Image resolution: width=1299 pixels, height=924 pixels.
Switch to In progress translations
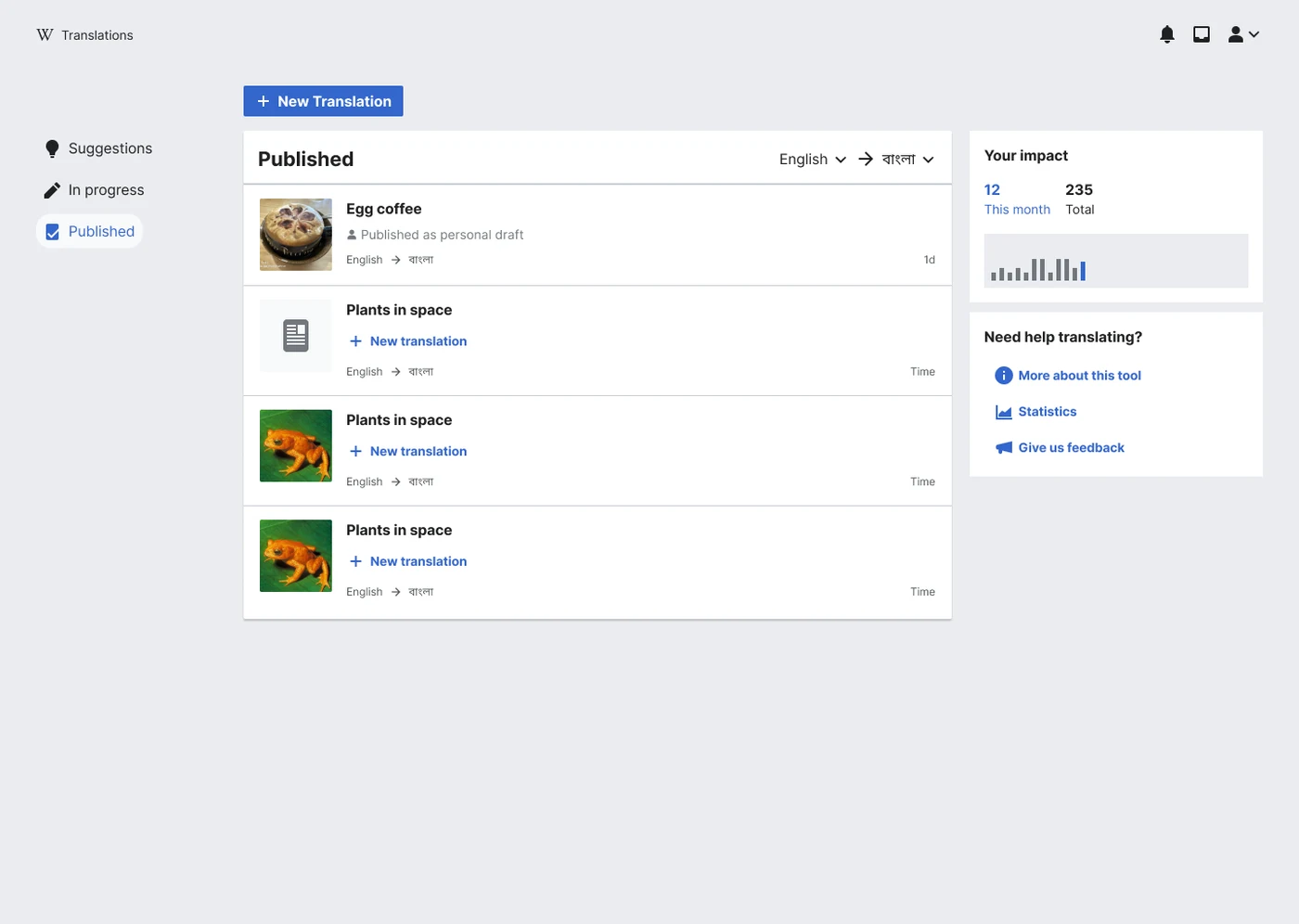[95, 190]
